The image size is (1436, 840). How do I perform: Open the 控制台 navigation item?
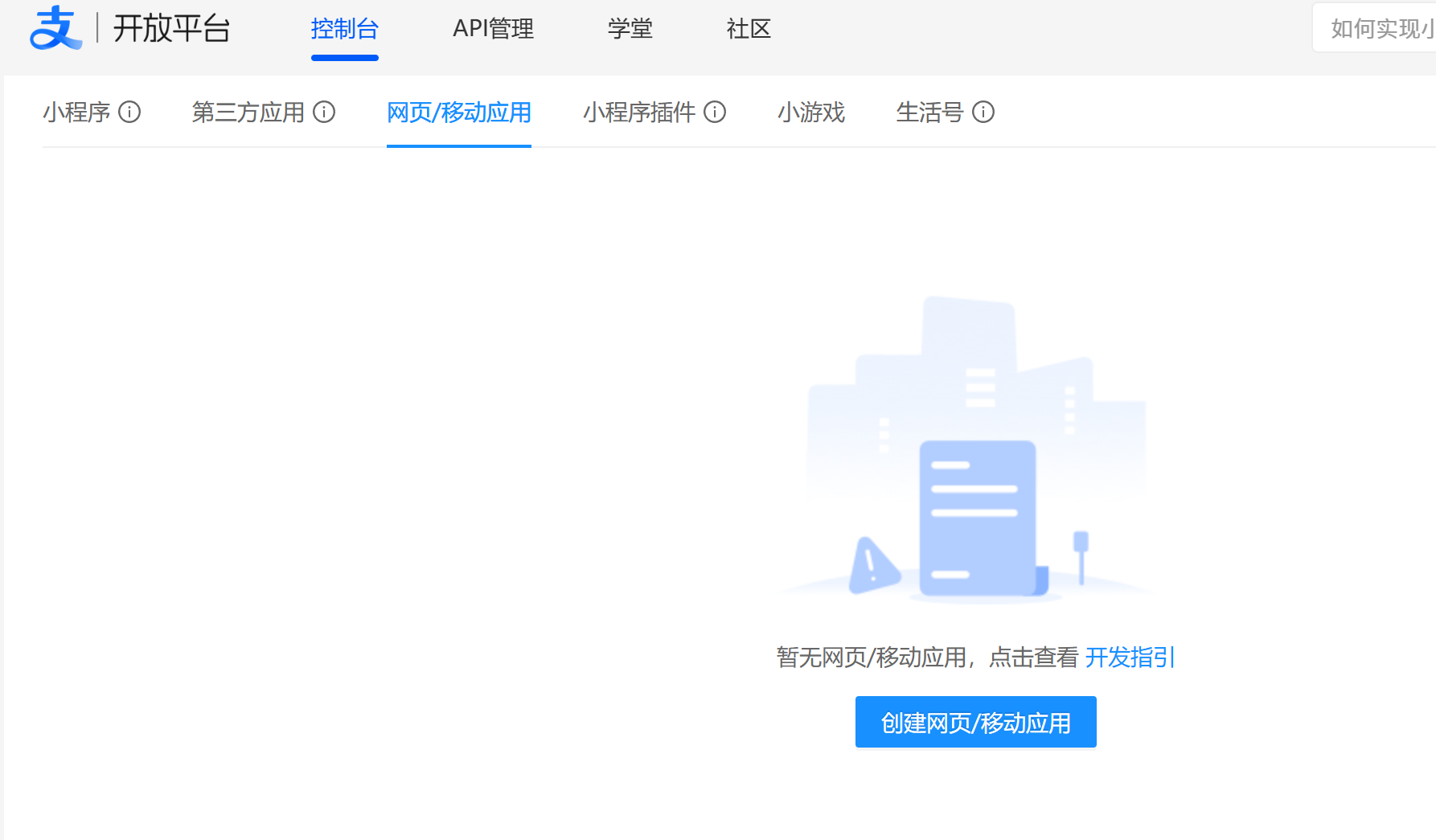(344, 29)
